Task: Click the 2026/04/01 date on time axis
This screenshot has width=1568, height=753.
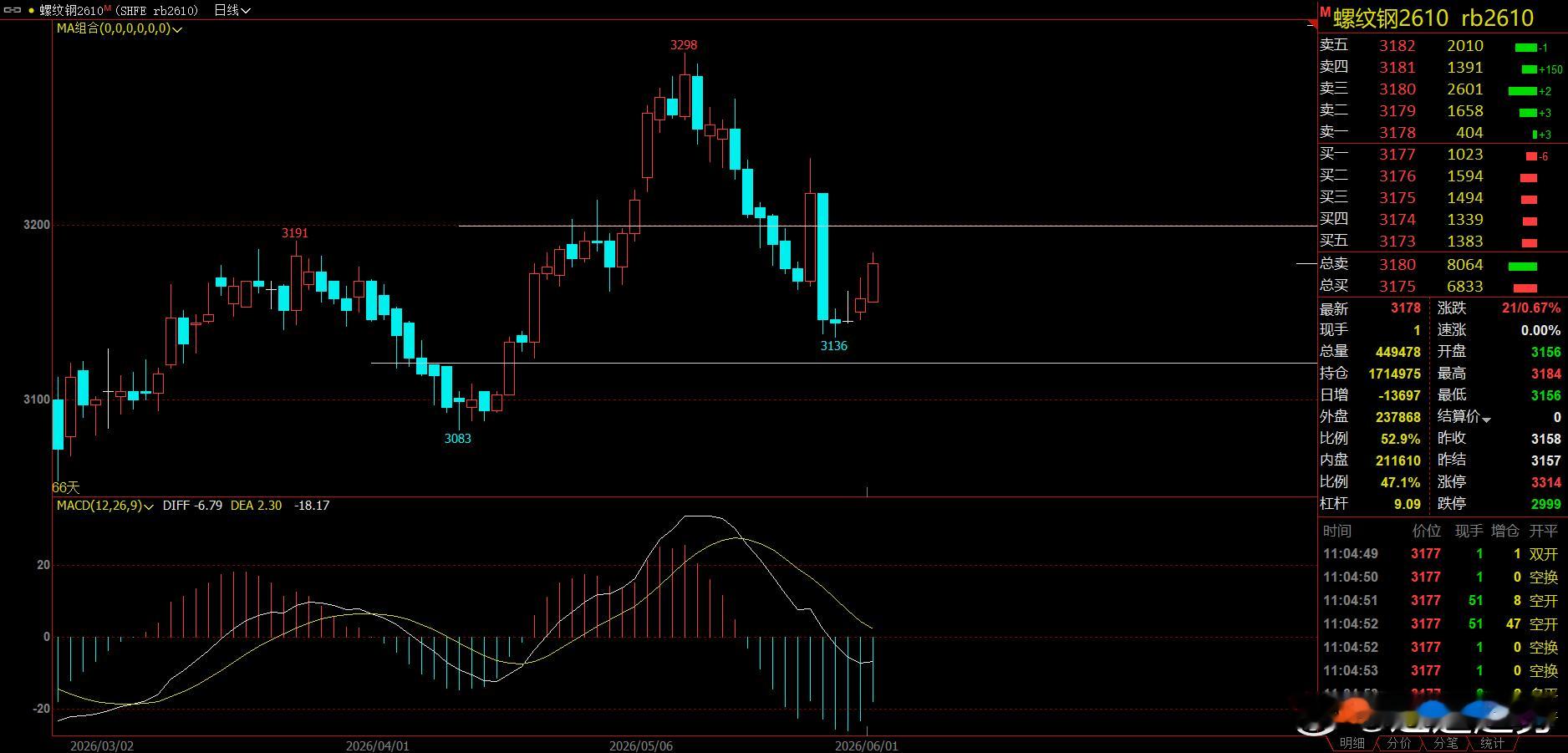Action: point(378,745)
